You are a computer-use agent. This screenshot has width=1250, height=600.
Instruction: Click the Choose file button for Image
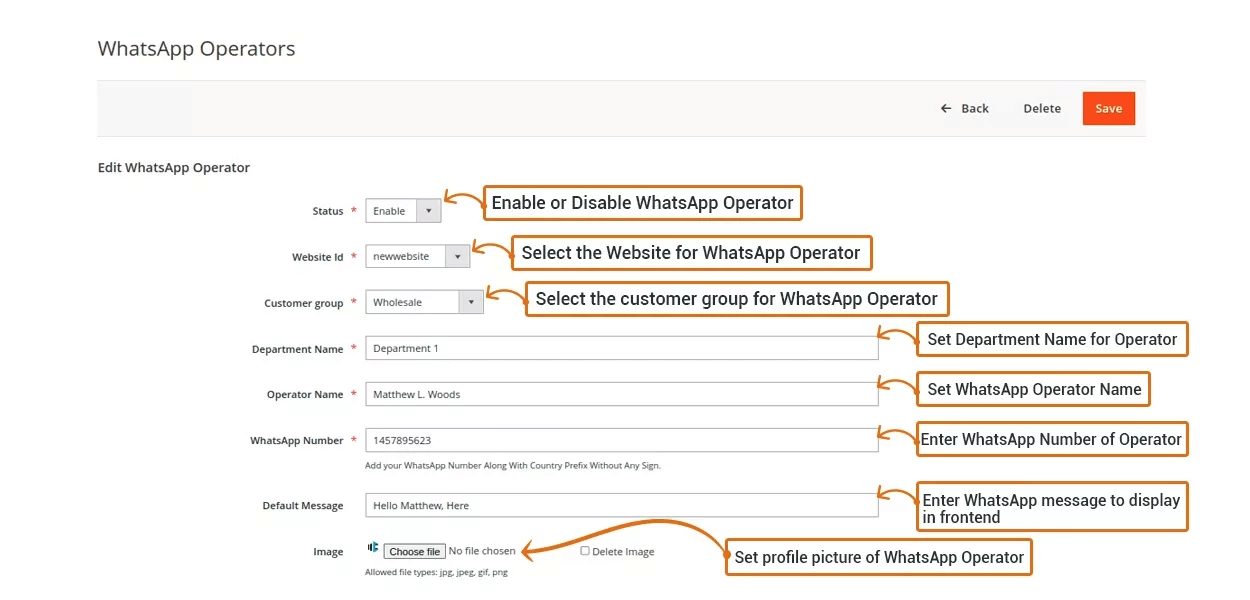pos(414,552)
